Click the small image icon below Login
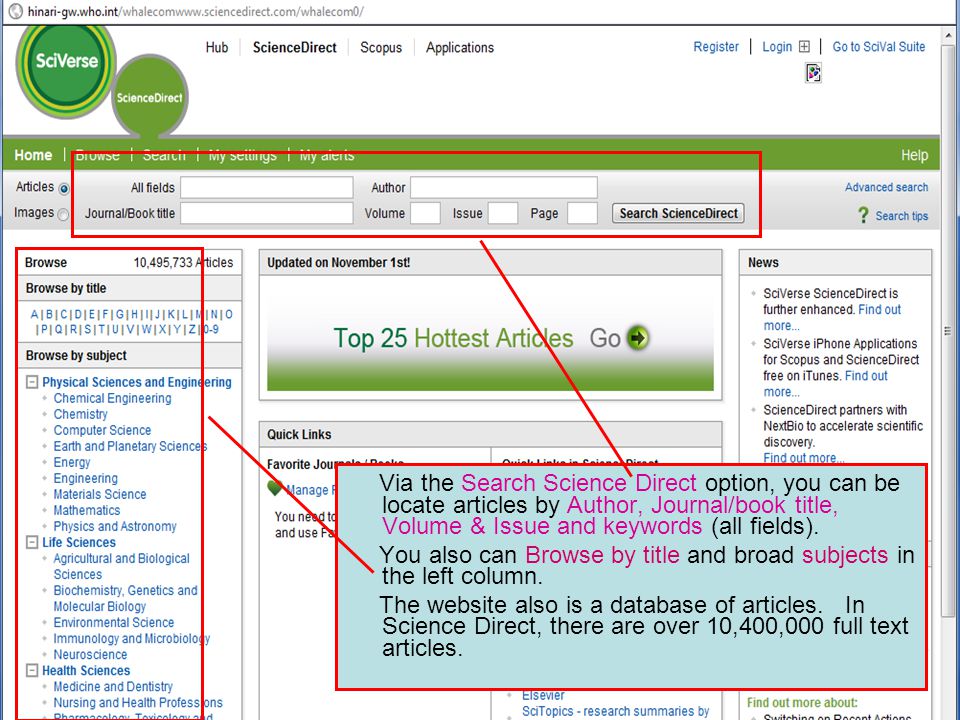 tap(813, 73)
